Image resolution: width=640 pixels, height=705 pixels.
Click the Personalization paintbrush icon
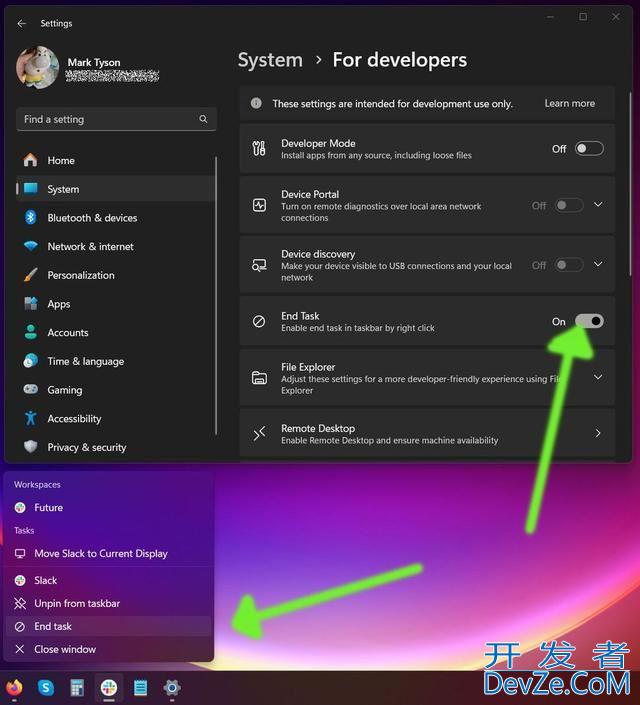click(x=30, y=275)
